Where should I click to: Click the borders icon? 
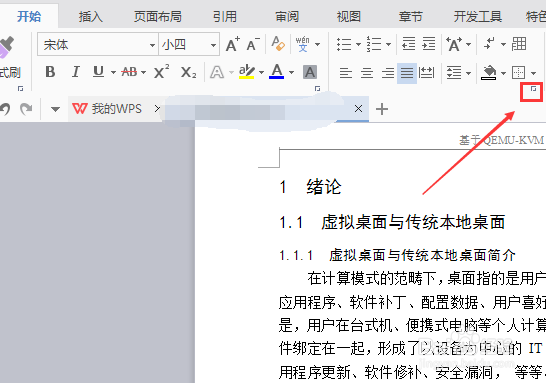[x=518, y=73]
